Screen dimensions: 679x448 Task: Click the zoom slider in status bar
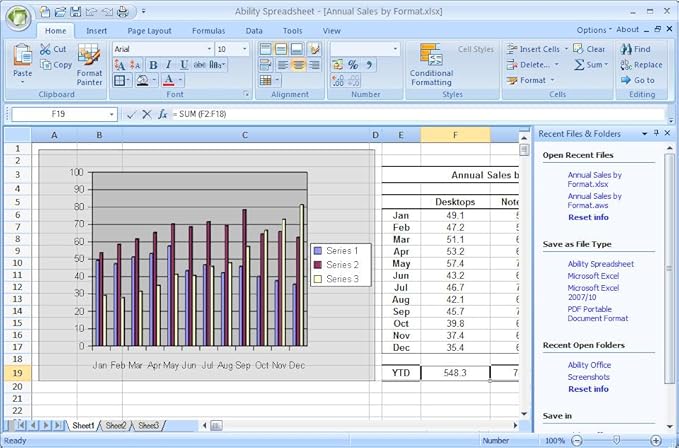point(615,440)
